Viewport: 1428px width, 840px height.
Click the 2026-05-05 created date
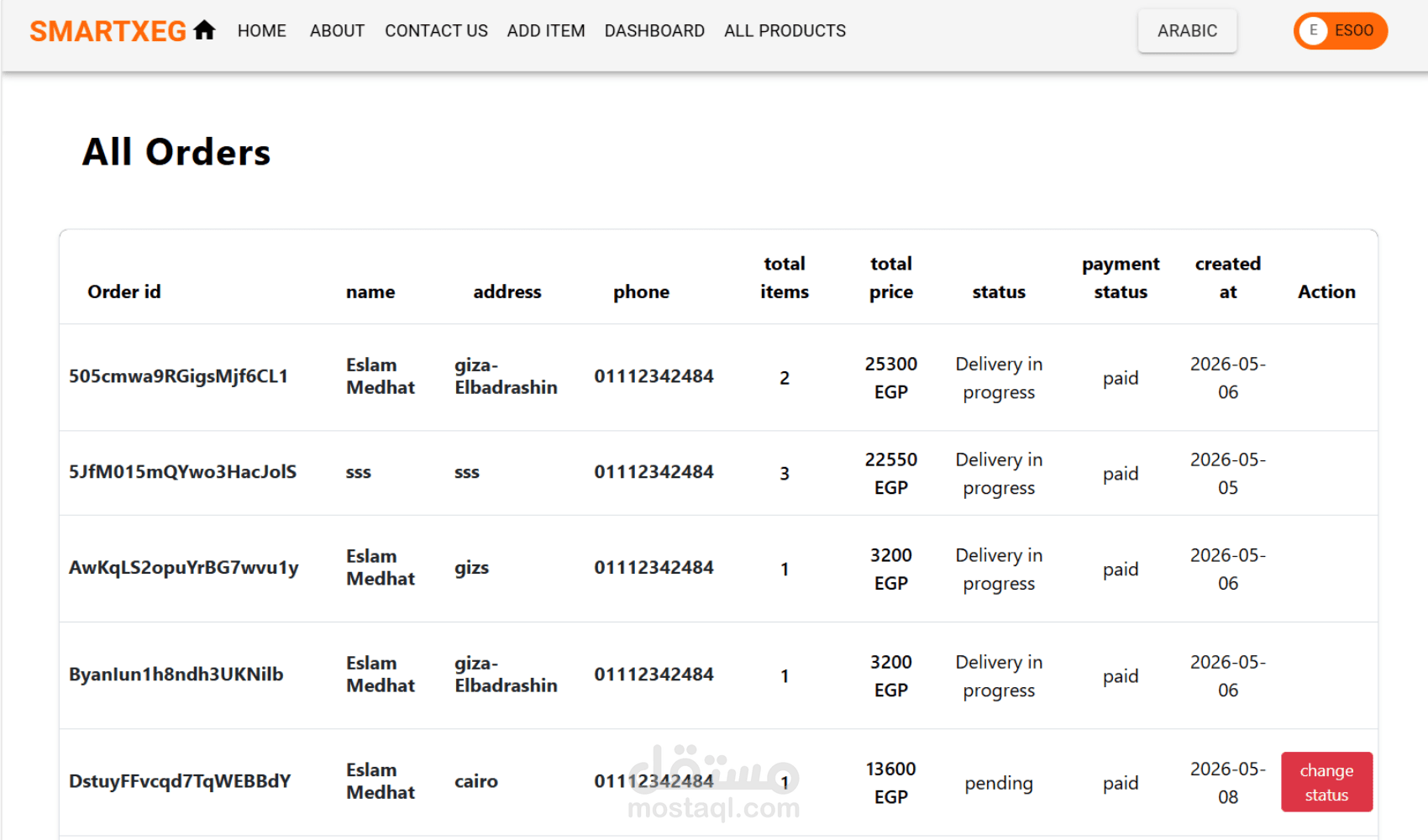click(x=1228, y=474)
